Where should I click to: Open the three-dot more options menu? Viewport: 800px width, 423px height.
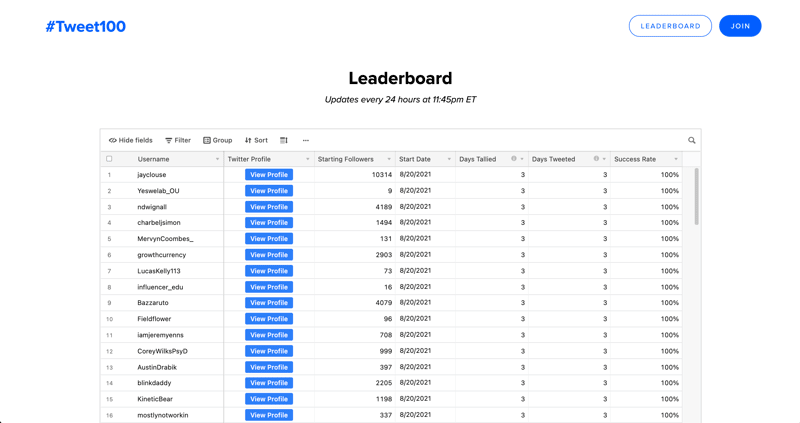pyautogui.click(x=306, y=141)
